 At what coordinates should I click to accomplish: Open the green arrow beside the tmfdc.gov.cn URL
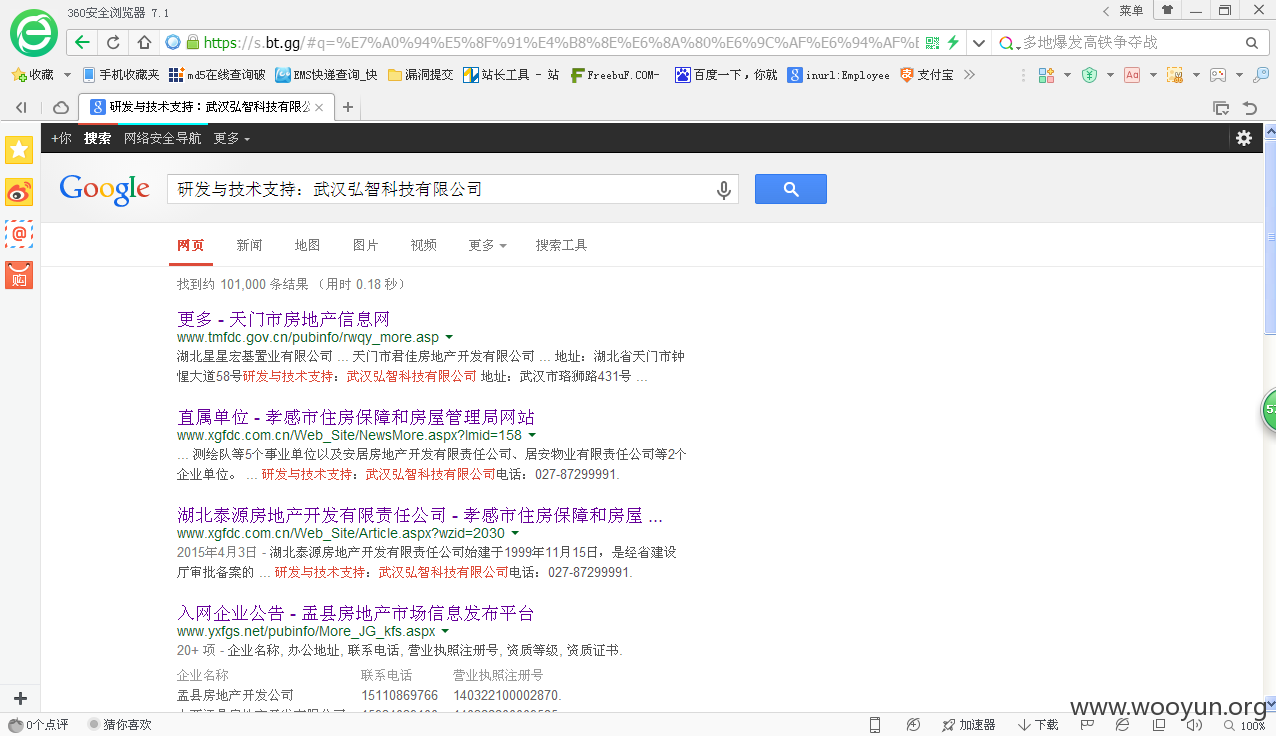(x=449, y=338)
